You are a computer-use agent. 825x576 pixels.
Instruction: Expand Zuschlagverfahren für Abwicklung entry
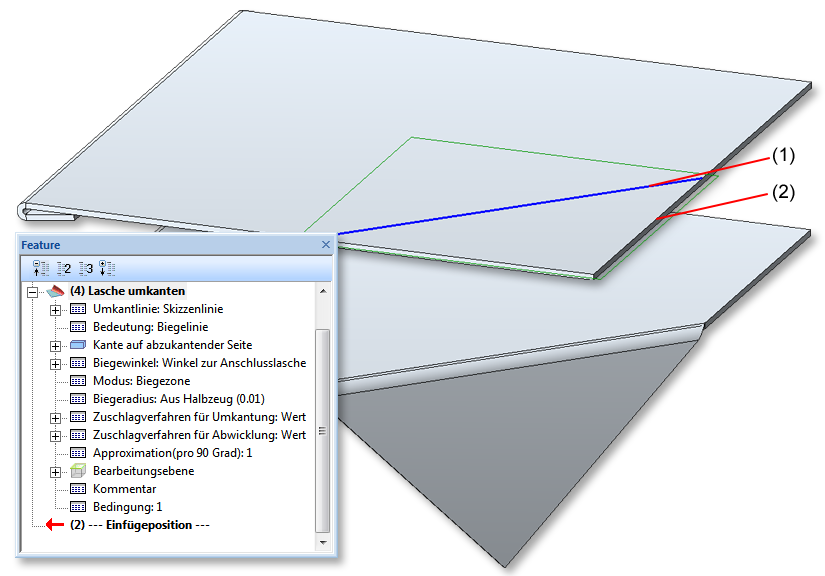(55, 436)
